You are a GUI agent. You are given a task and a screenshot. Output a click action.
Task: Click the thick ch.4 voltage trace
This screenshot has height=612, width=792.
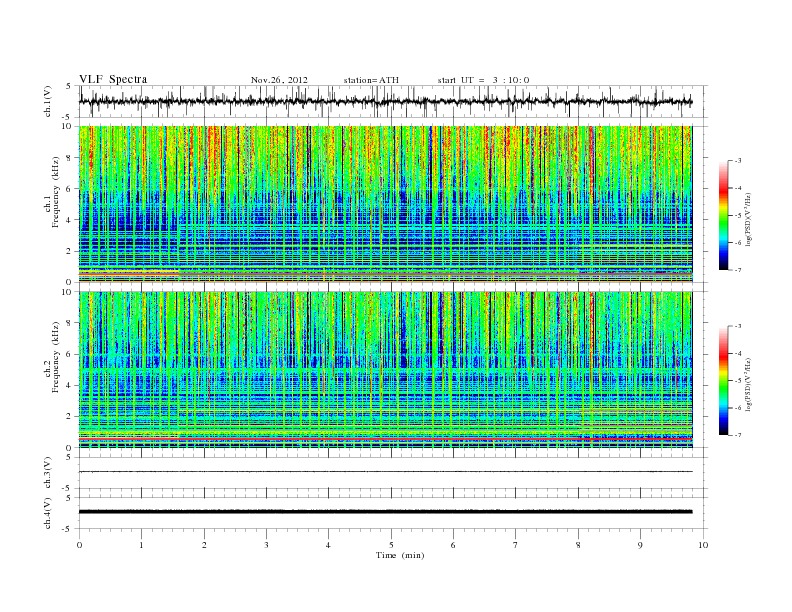click(385, 512)
